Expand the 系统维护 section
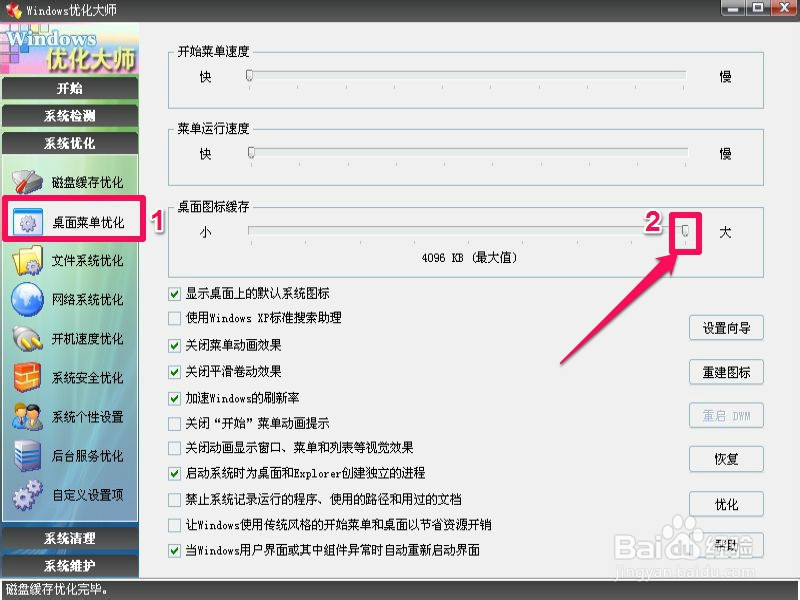800x600 pixels. click(70, 565)
